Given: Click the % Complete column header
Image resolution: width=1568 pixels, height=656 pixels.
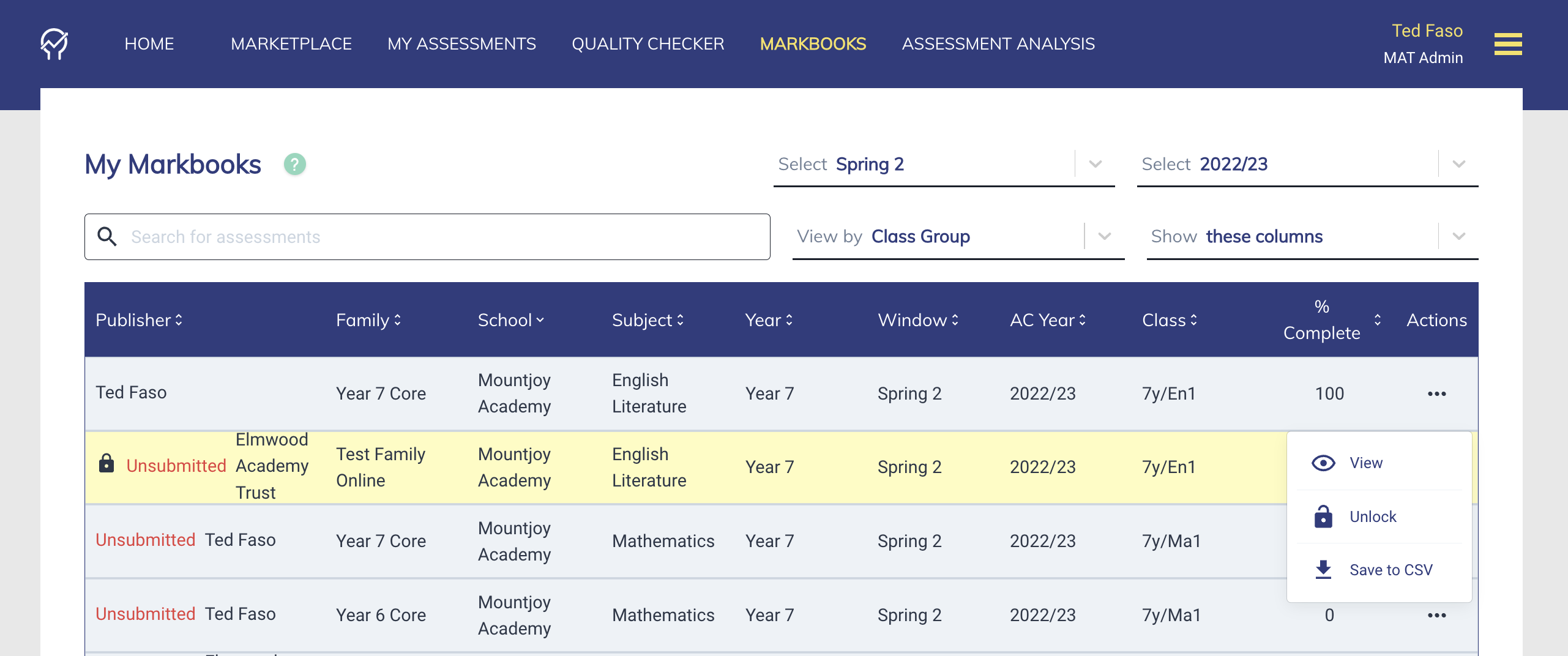Looking at the screenshot, I should click(1321, 320).
